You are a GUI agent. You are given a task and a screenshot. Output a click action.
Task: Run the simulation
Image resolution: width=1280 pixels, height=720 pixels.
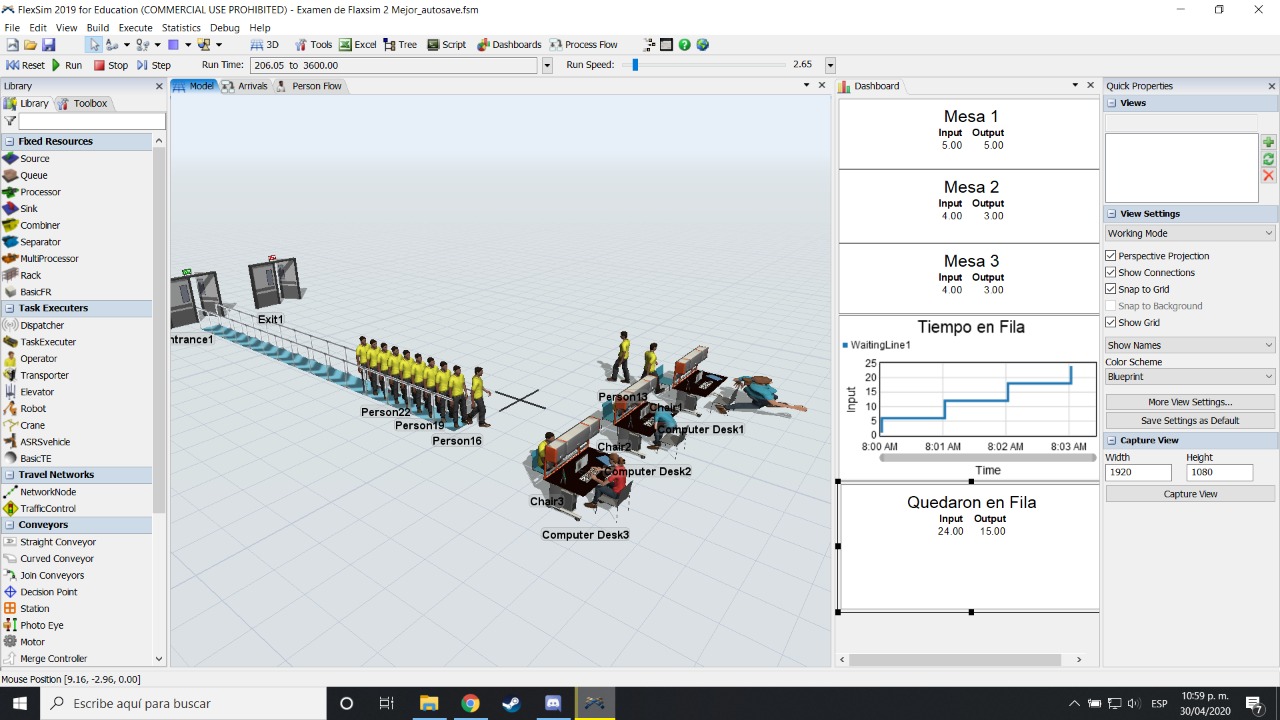(x=67, y=65)
